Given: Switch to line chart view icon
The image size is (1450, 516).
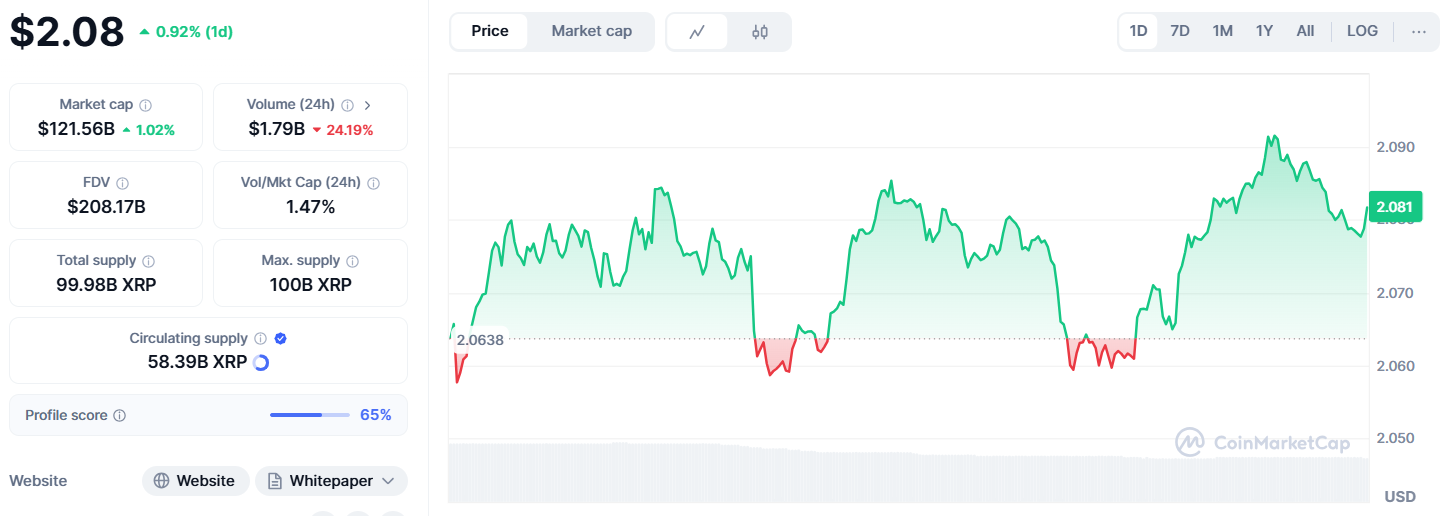Looking at the screenshot, I should 697,32.
